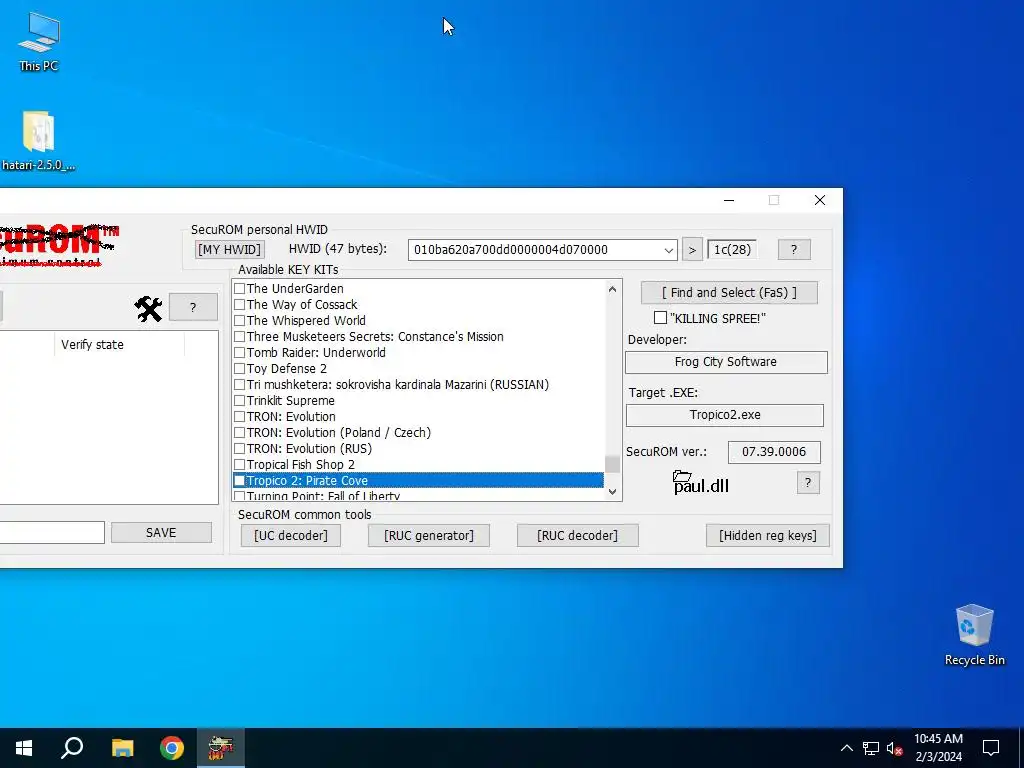
Task: Enable the "KILLING SPREE!" checkbox
Action: (x=660, y=318)
